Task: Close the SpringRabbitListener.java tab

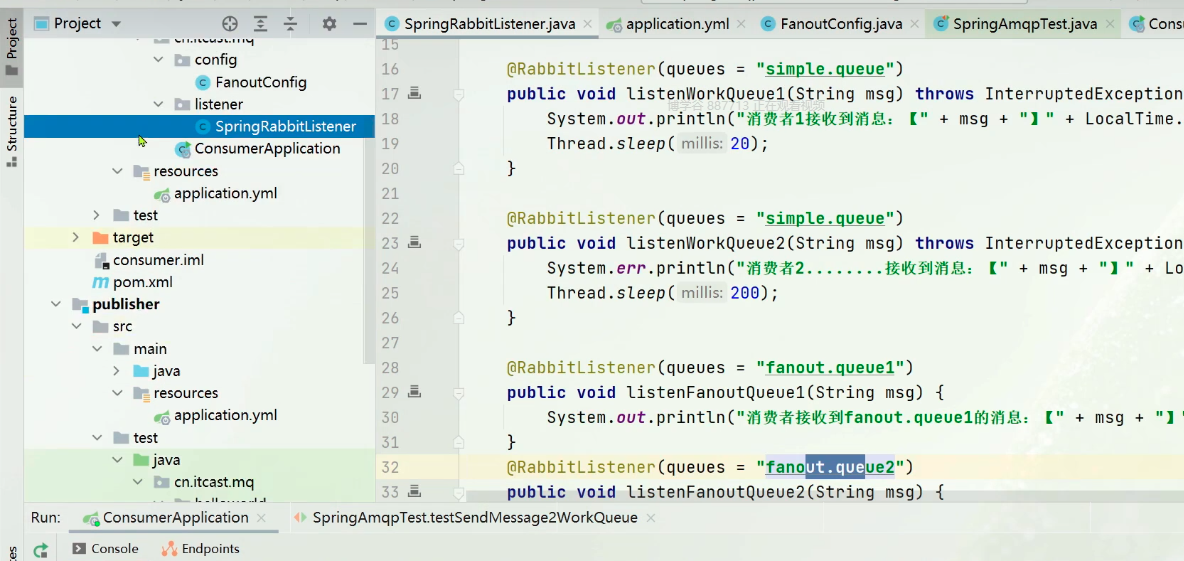Action: [587, 24]
